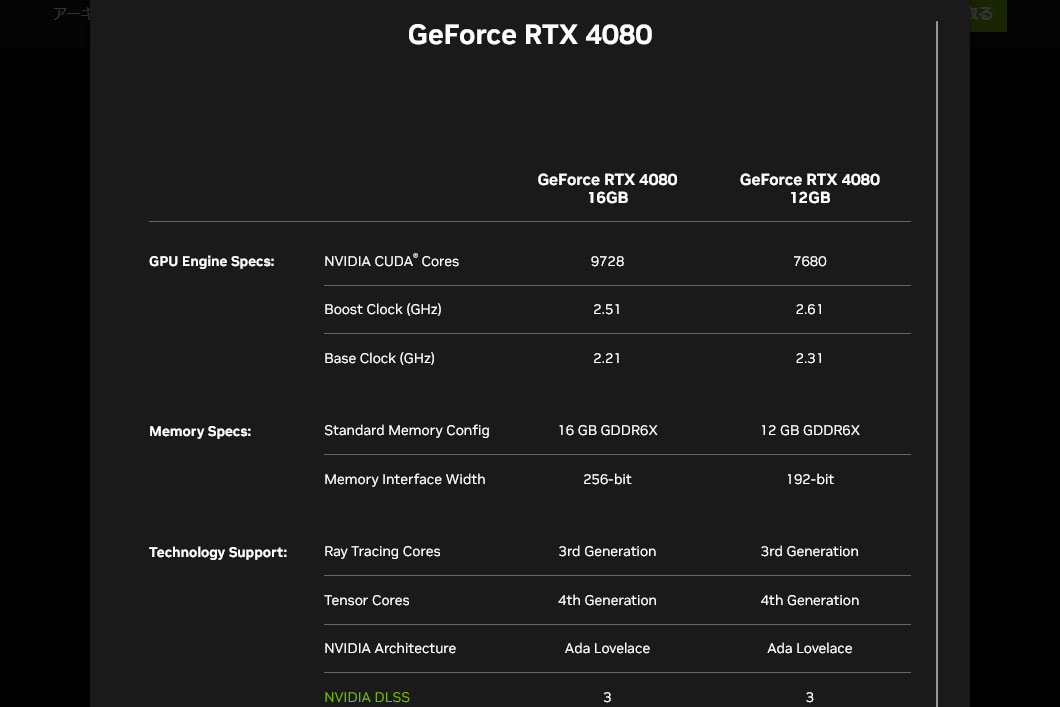Image resolution: width=1060 pixels, height=707 pixels.
Task: Click the Tensor Cores row label
Action: [367, 600]
